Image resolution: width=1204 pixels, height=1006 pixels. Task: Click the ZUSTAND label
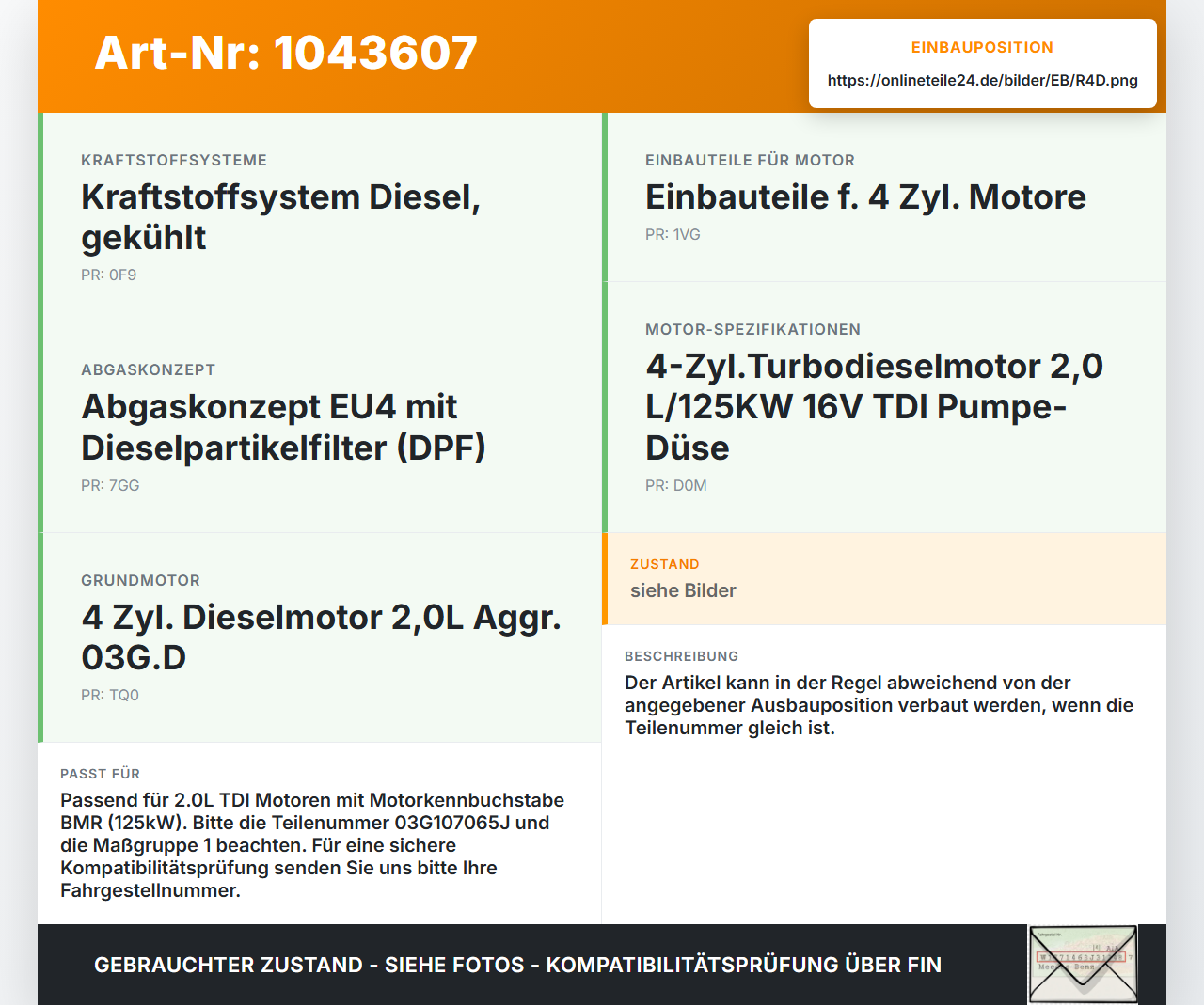coord(665,565)
